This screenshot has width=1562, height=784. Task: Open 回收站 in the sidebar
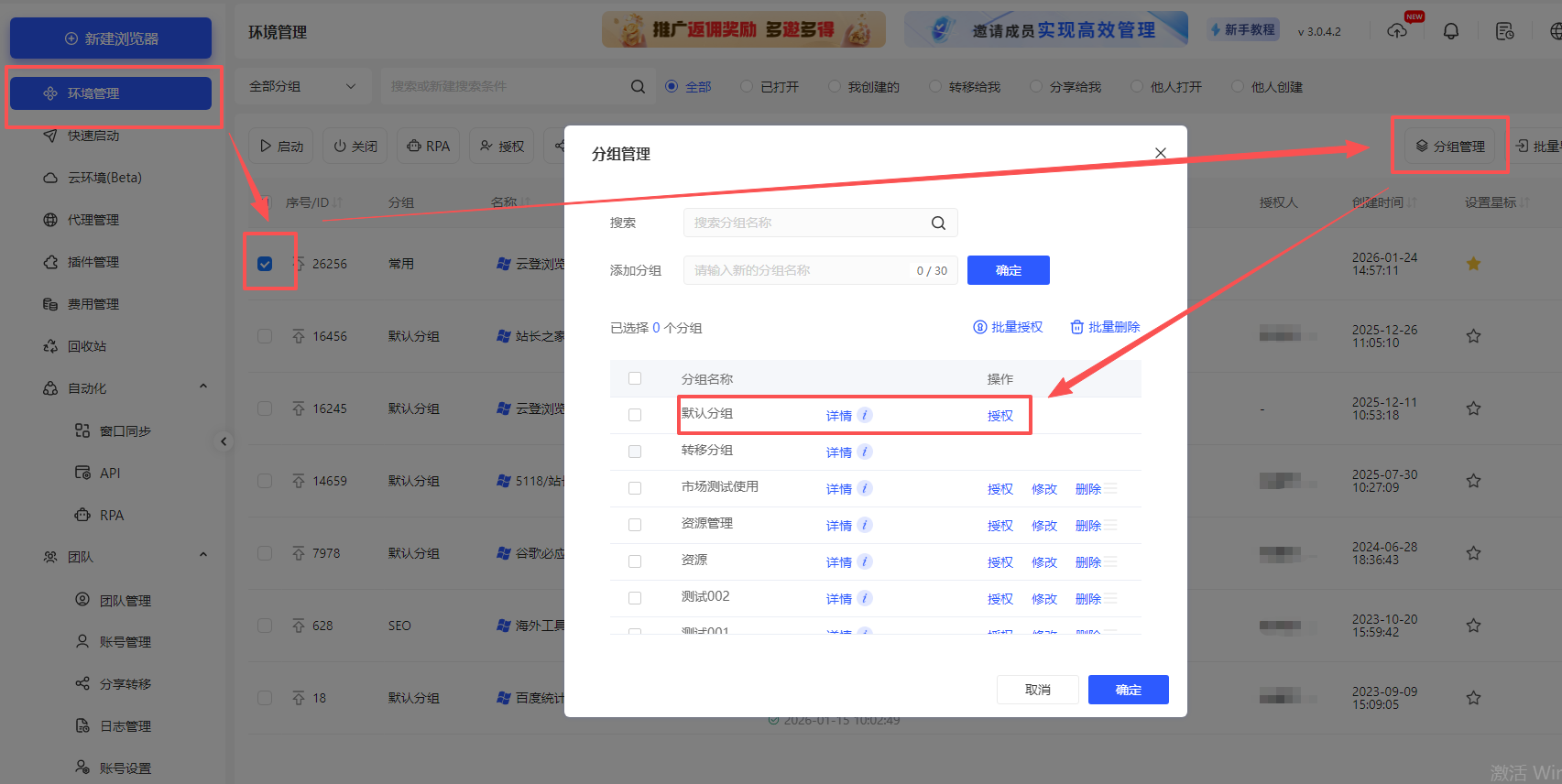87,346
